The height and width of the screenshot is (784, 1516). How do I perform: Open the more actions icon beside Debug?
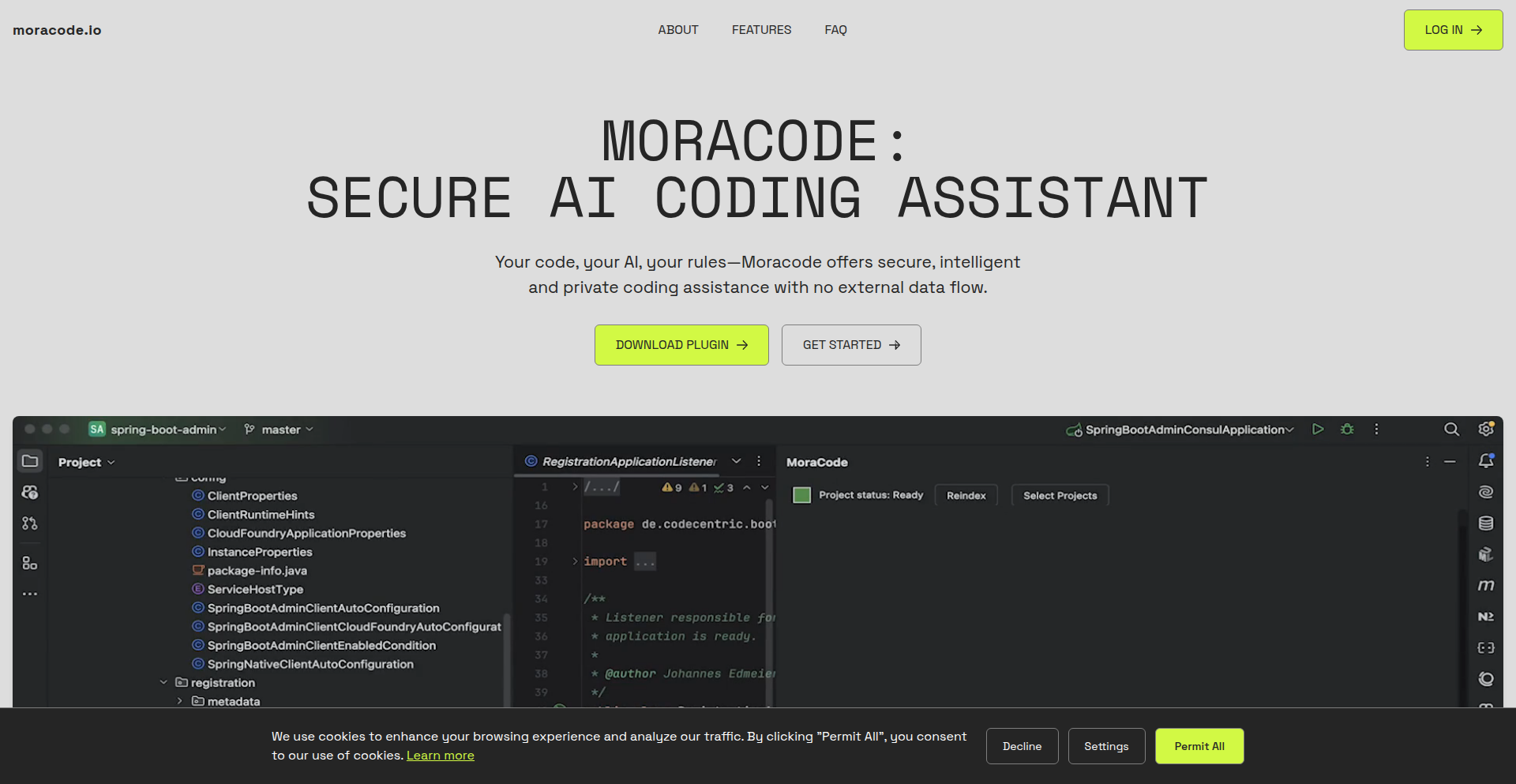(1376, 430)
